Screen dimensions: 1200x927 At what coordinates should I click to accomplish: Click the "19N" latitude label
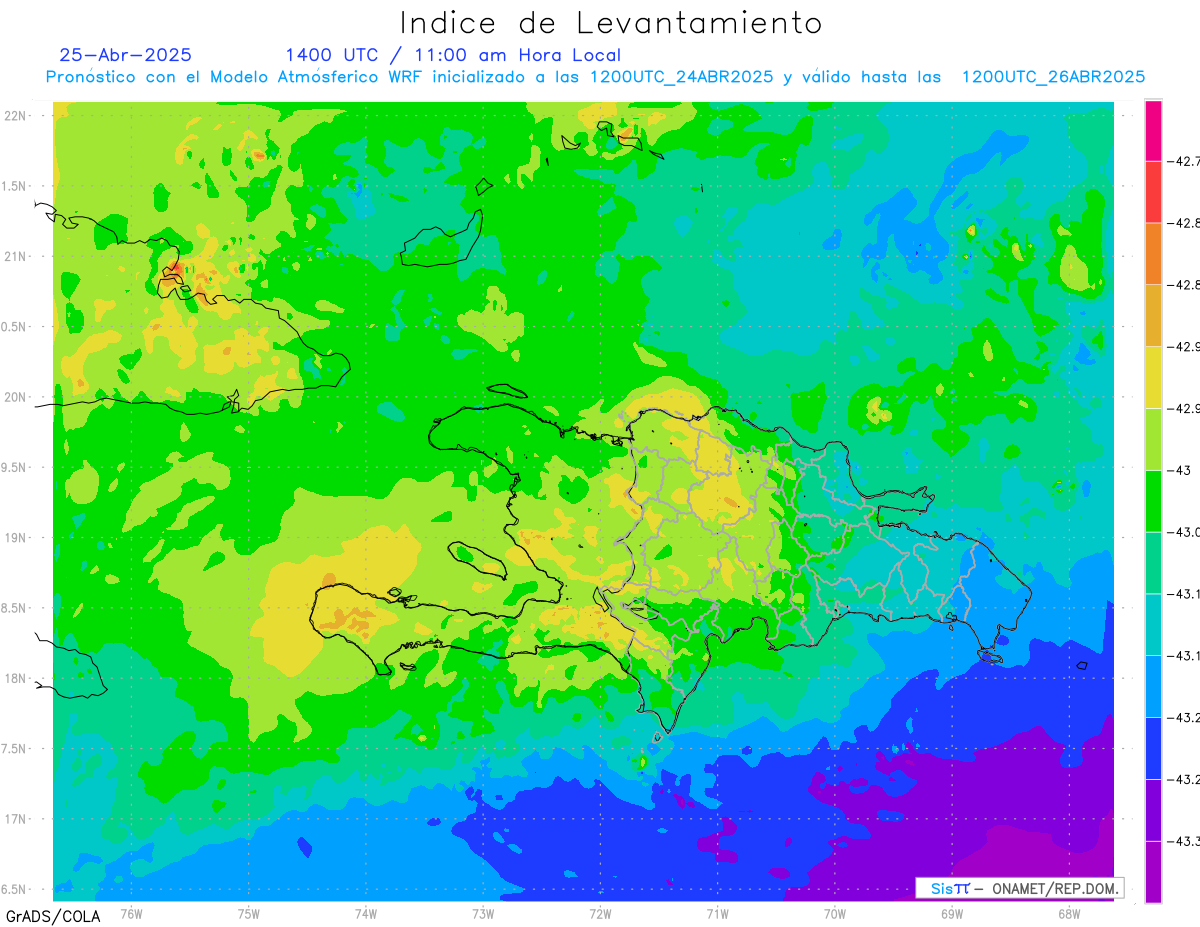click(17, 538)
